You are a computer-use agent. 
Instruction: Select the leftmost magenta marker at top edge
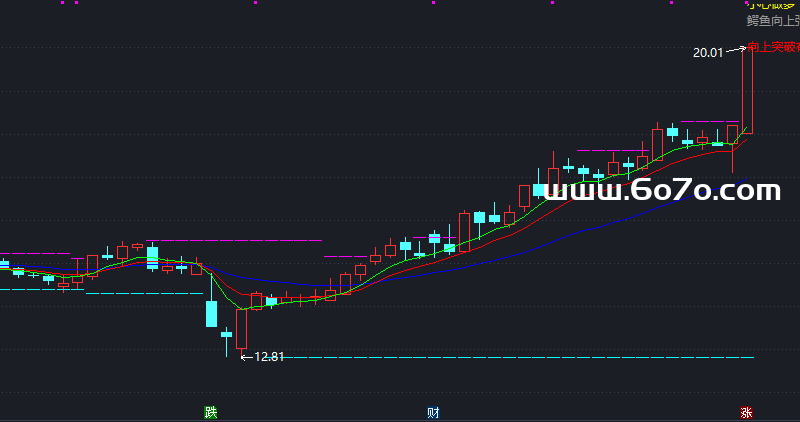[x=62, y=3]
